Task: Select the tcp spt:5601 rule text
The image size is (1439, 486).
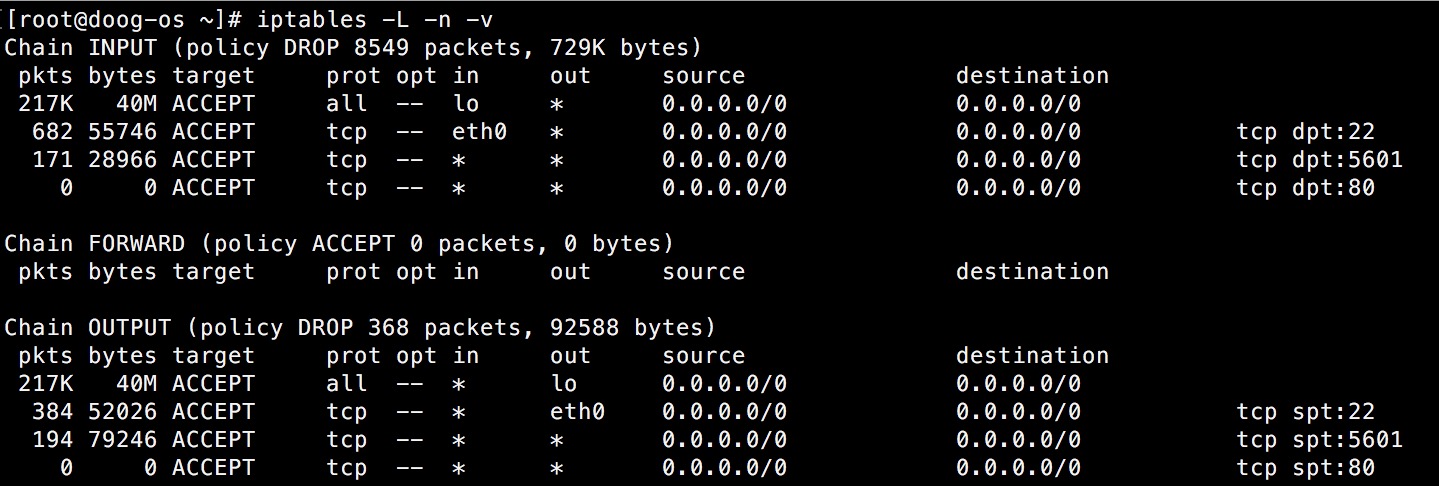Action: pyautogui.click(x=1319, y=439)
